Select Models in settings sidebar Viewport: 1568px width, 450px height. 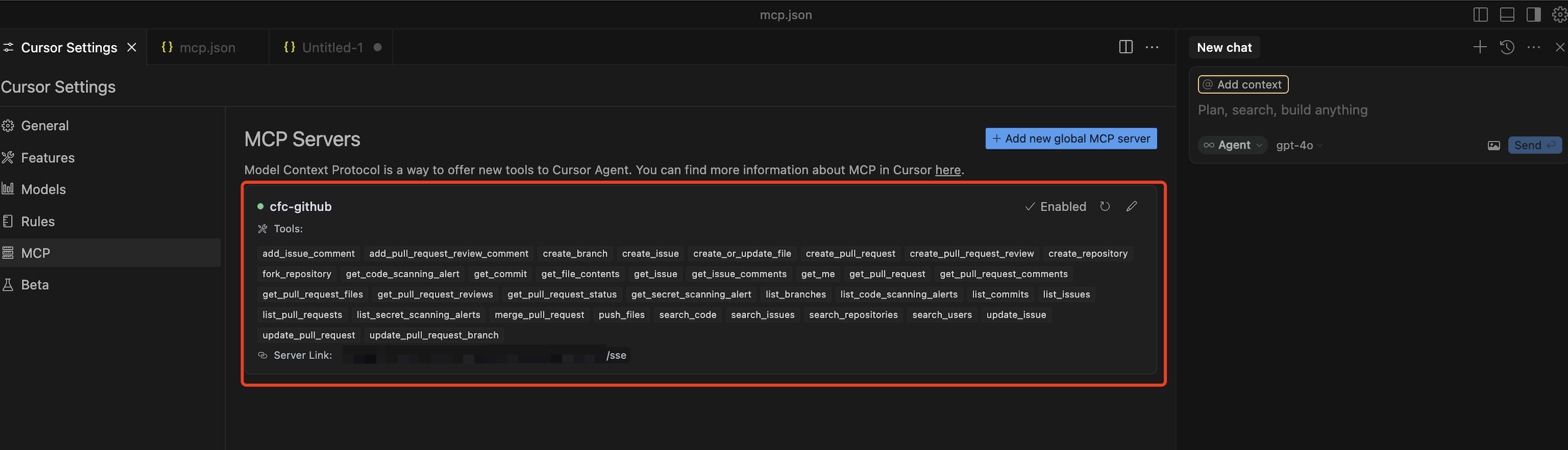point(43,189)
